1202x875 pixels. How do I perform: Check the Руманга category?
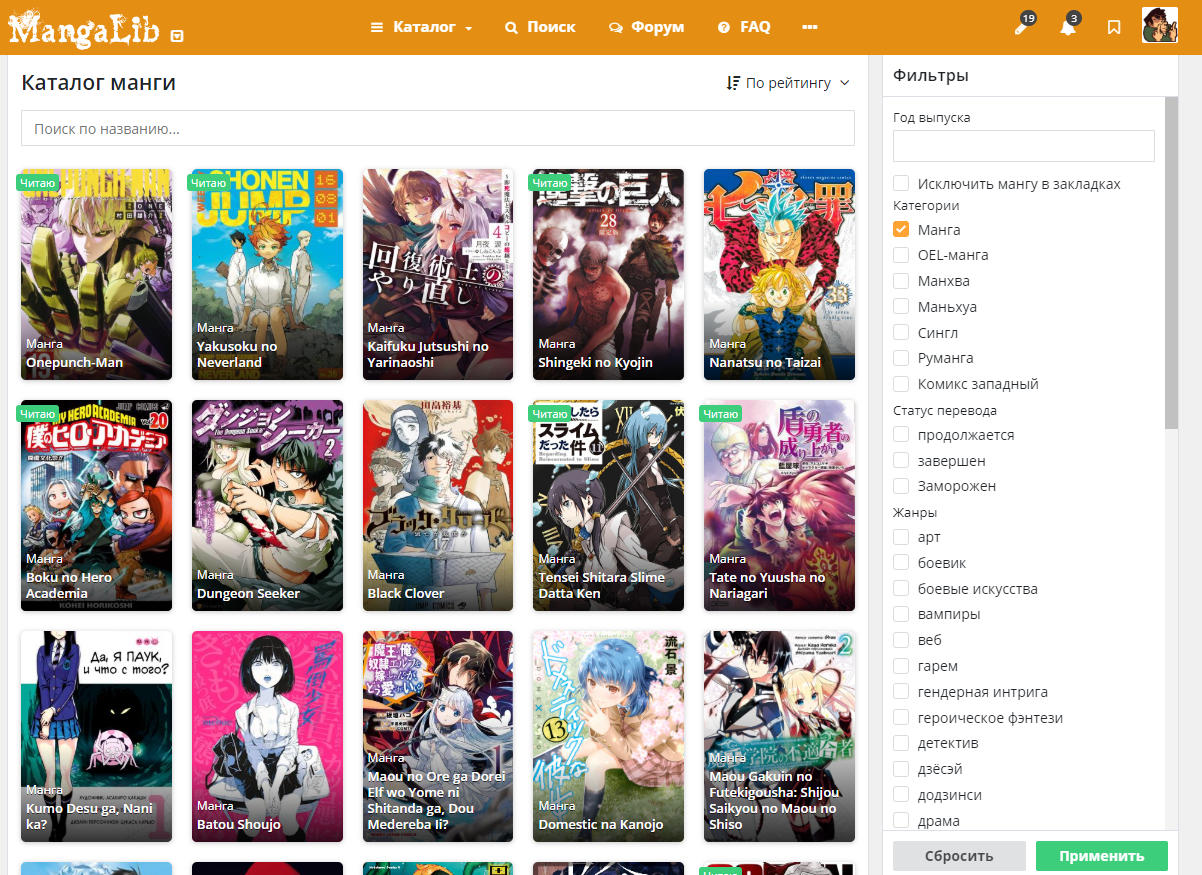(x=901, y=358)
